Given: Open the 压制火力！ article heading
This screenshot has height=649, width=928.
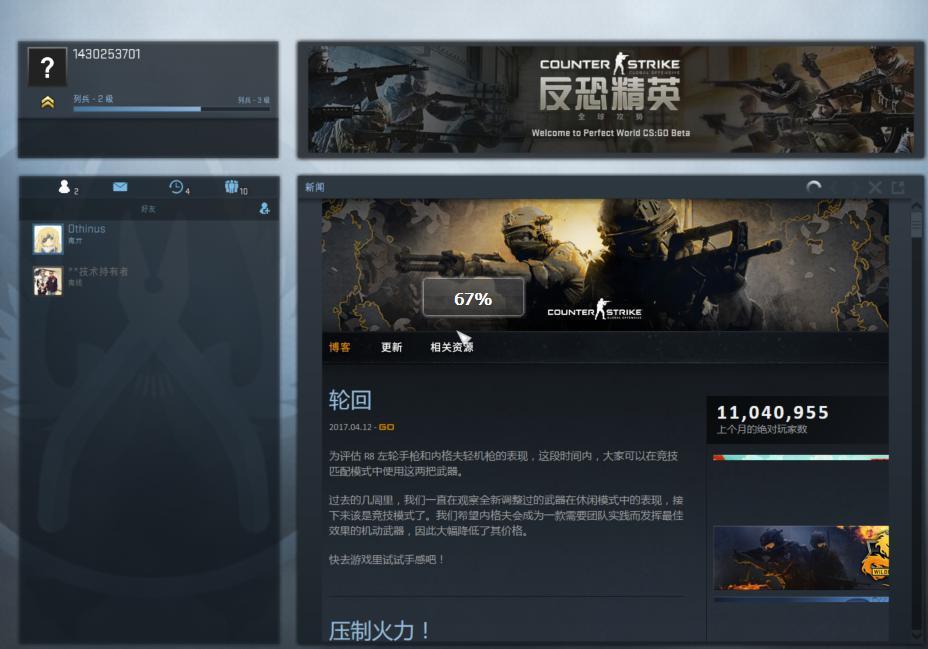Looking at the screenshot, I should point(380,630).
